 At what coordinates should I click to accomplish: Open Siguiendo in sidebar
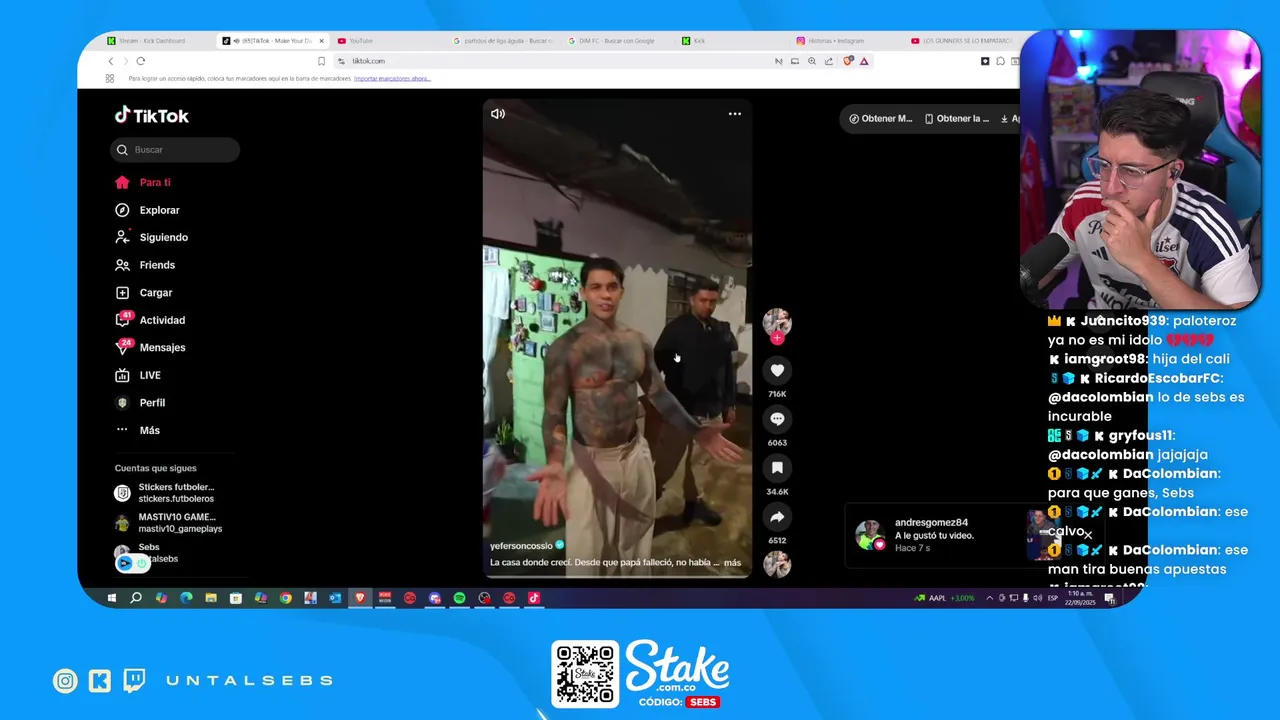point(150,238)
